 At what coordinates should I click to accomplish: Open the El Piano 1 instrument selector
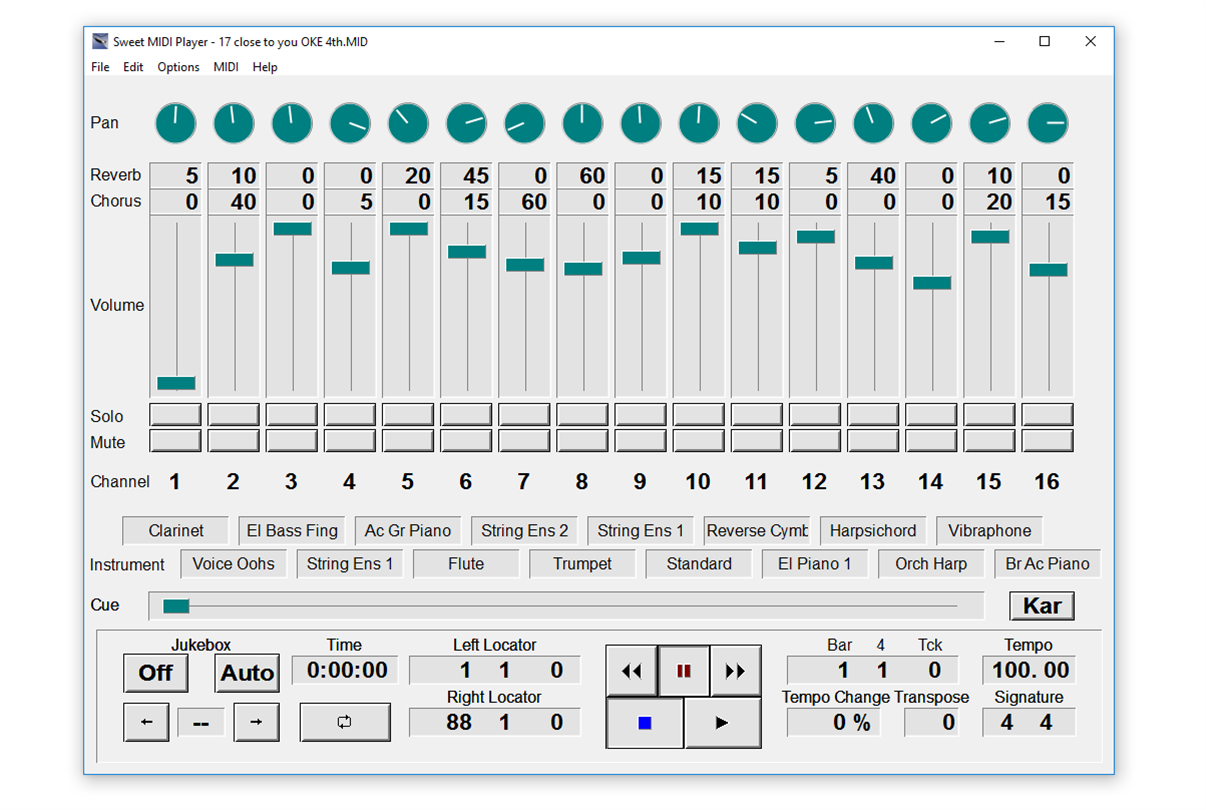815,564
